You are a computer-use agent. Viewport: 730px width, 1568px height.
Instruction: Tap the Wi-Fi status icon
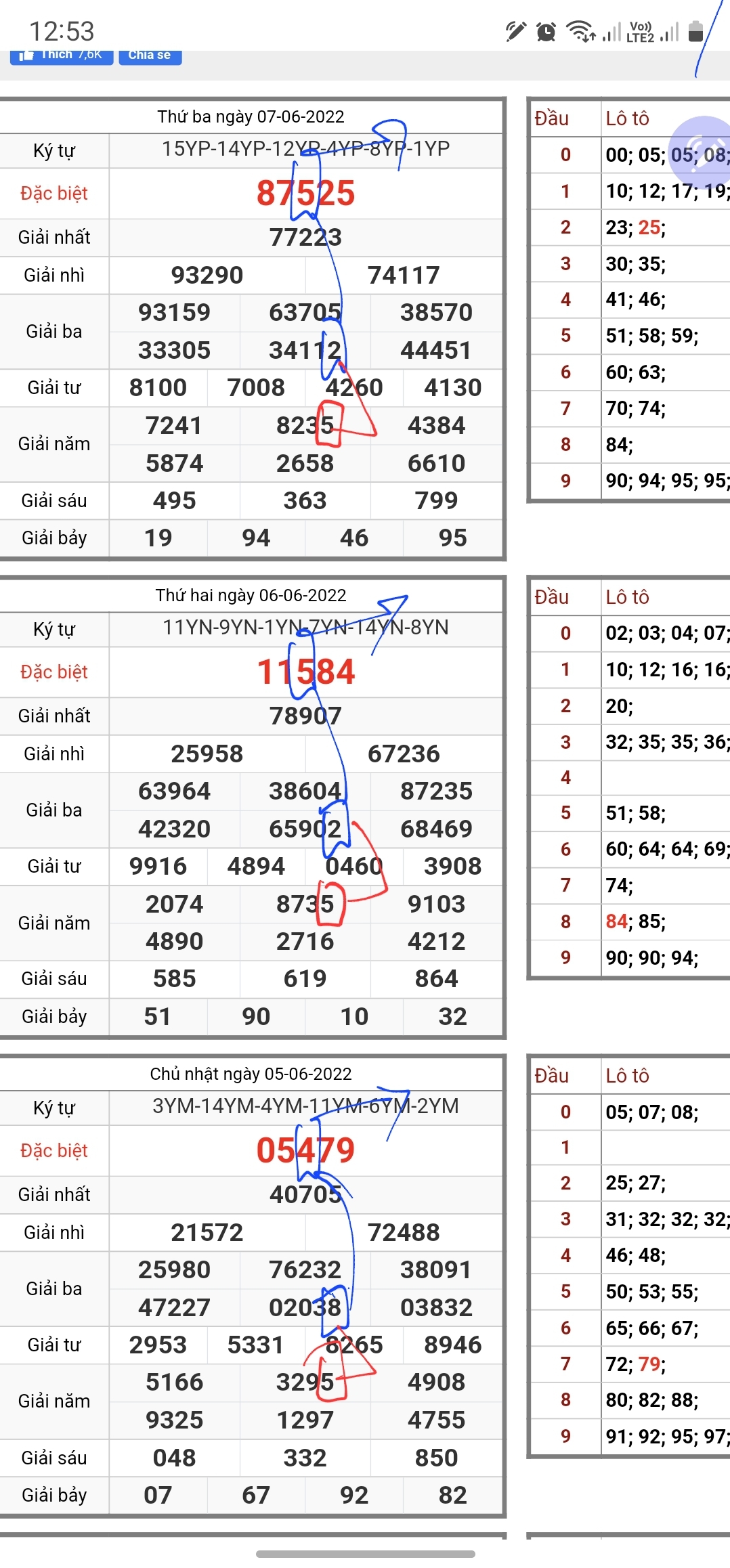(x=581, y=31)
